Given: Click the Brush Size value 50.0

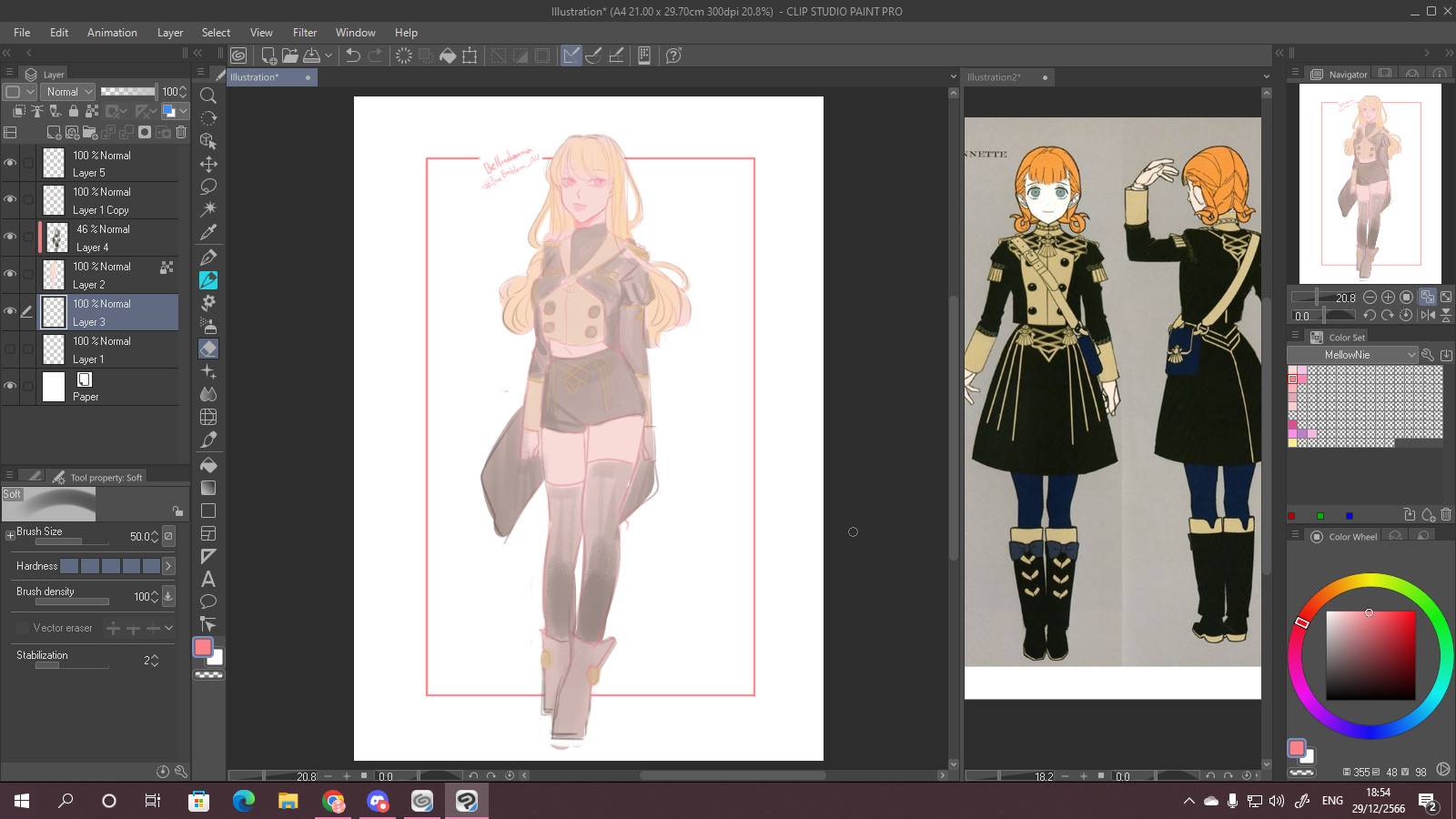Looking at the screenshot, I should (139, 537).
